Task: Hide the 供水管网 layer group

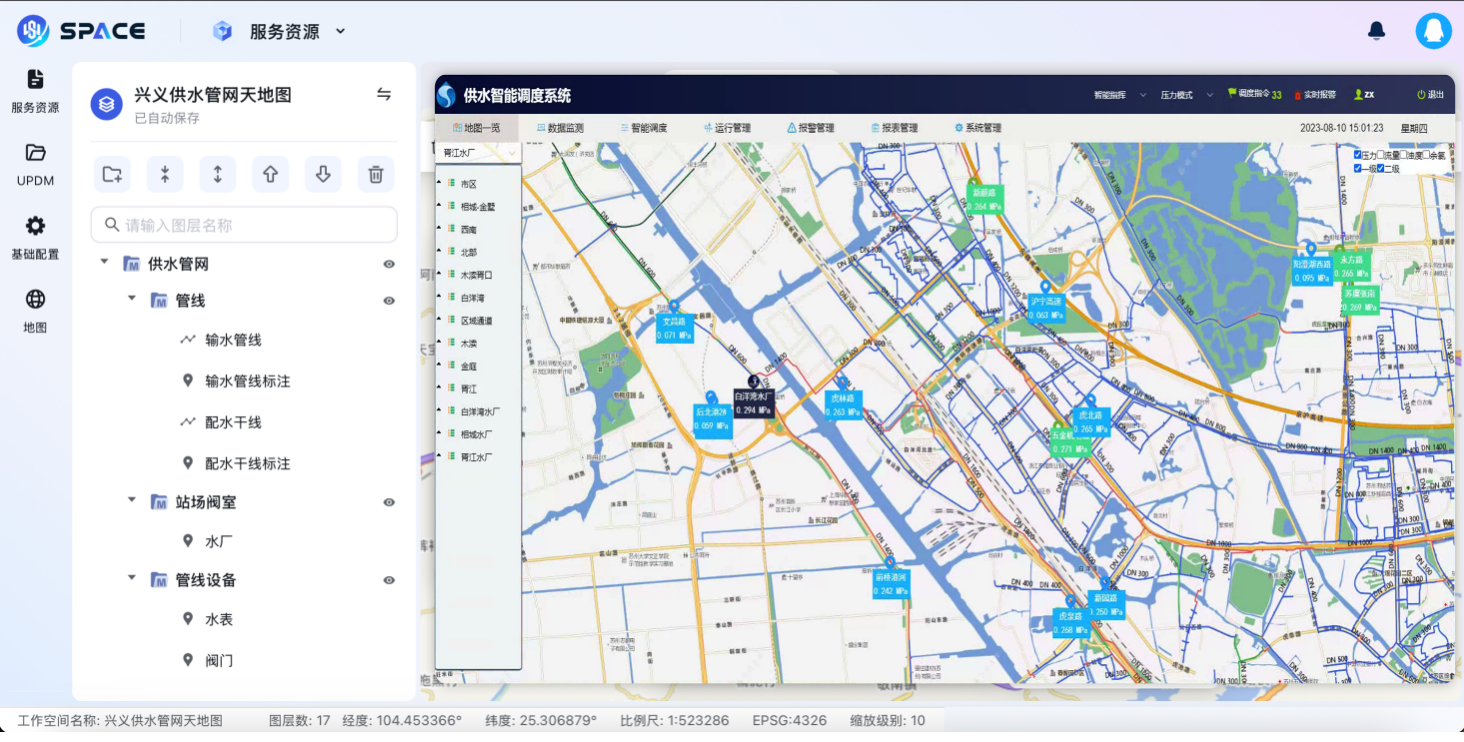Action: coord(389,264)
